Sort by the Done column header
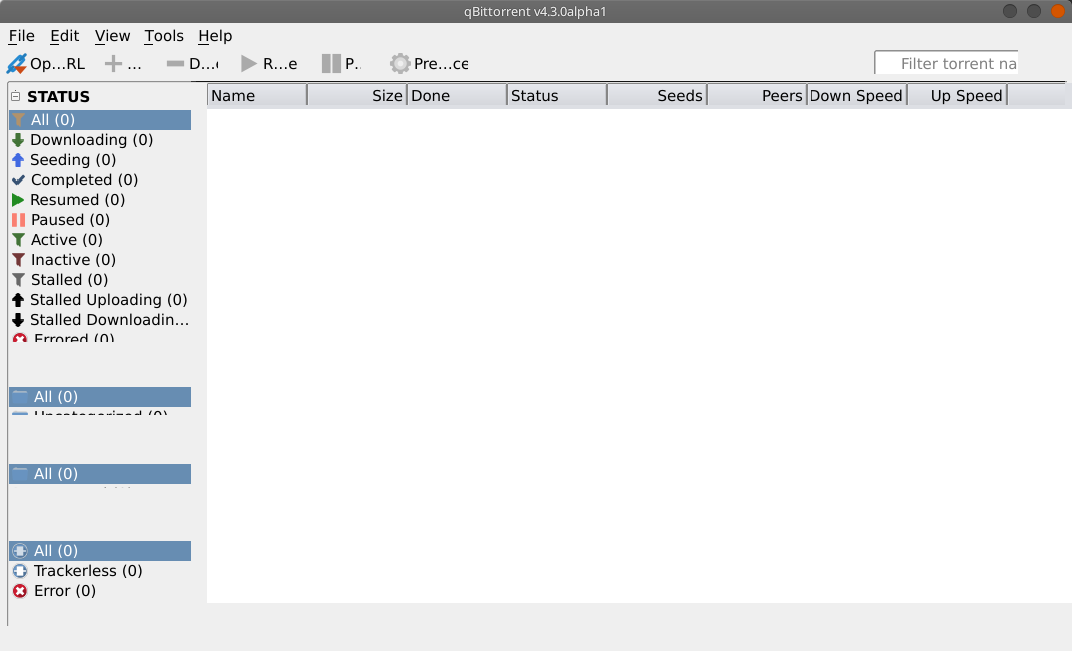Viewport: 1072px width, 651px height. pyautogui.click(x=457, y=96)
